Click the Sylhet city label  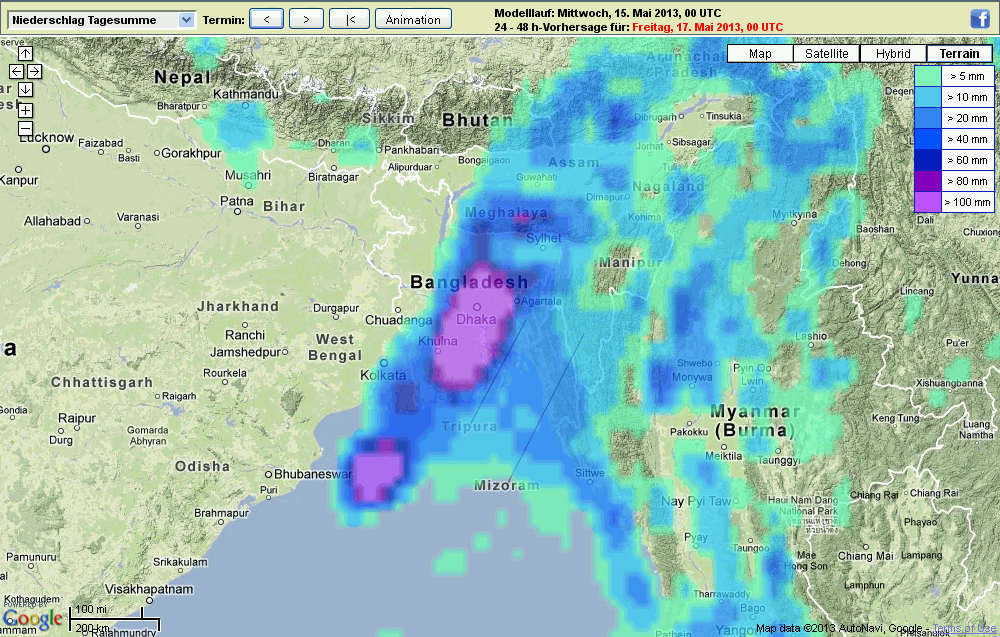point(543,238)
